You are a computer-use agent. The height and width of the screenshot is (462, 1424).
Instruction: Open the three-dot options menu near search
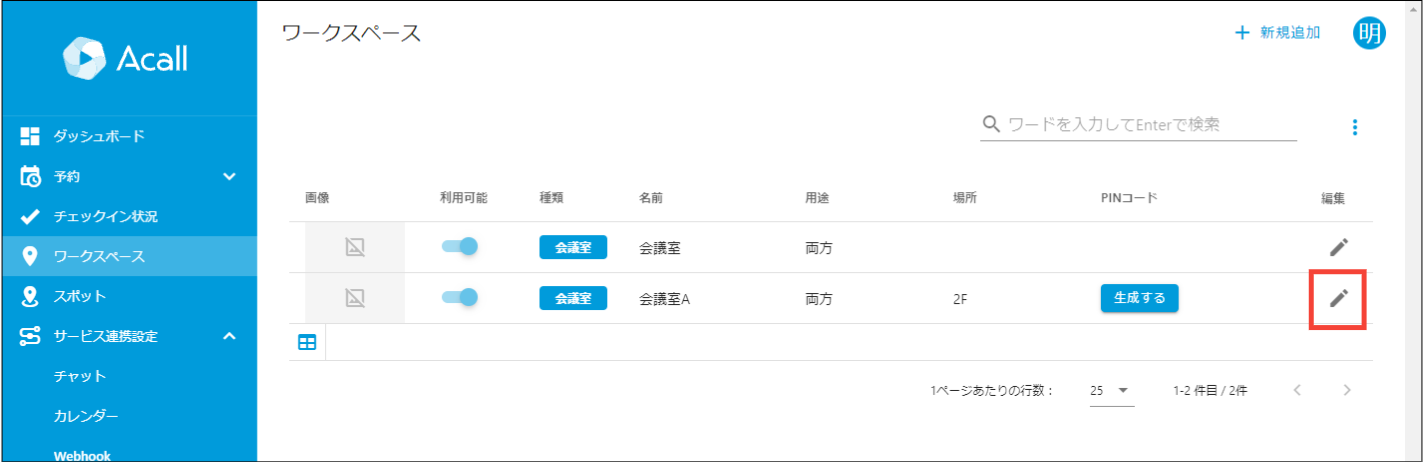(1355, 127)
